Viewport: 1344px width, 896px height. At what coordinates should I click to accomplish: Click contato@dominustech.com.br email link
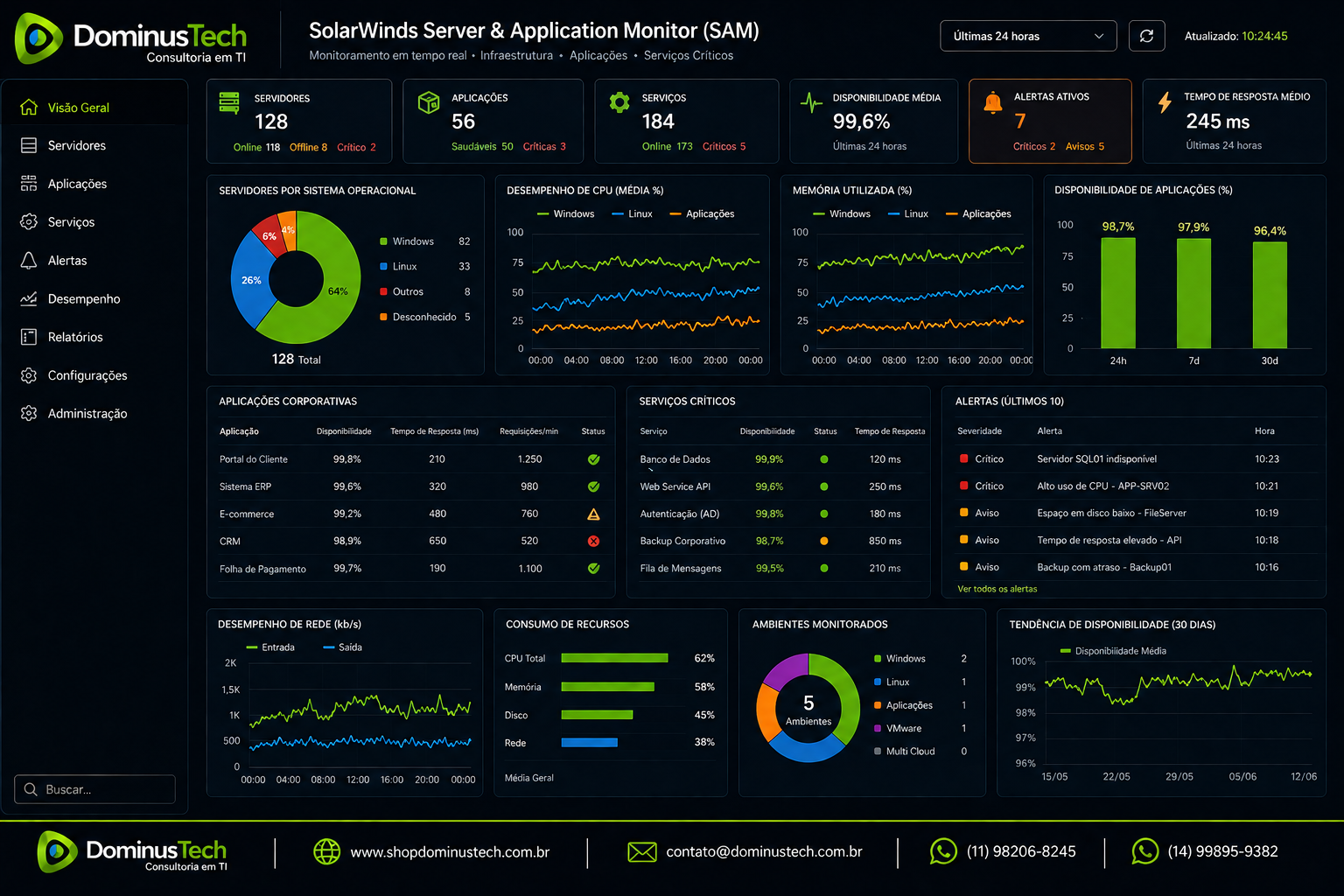coord(764,852)
